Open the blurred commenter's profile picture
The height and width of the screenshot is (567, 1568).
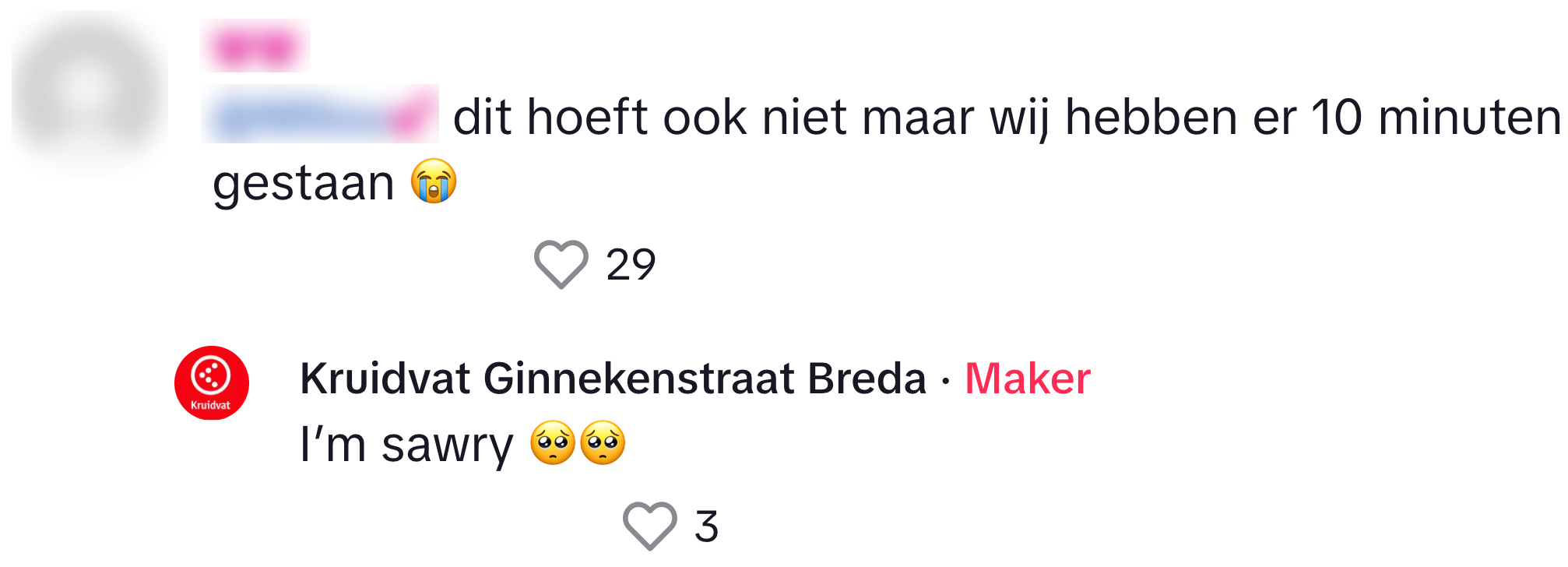(x=89, y=92)
